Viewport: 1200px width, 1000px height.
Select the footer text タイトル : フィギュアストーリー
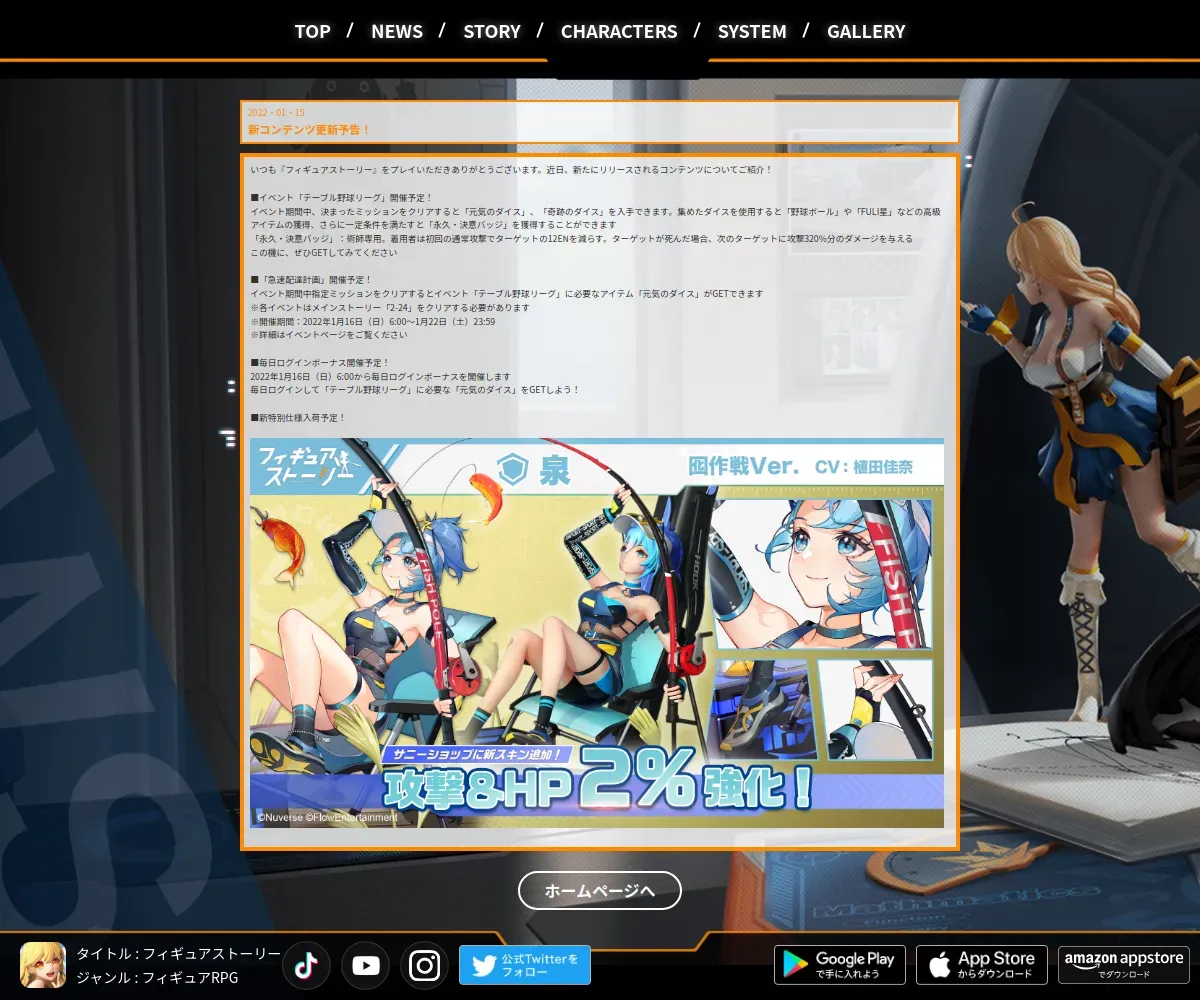click(x=179, y=954)
